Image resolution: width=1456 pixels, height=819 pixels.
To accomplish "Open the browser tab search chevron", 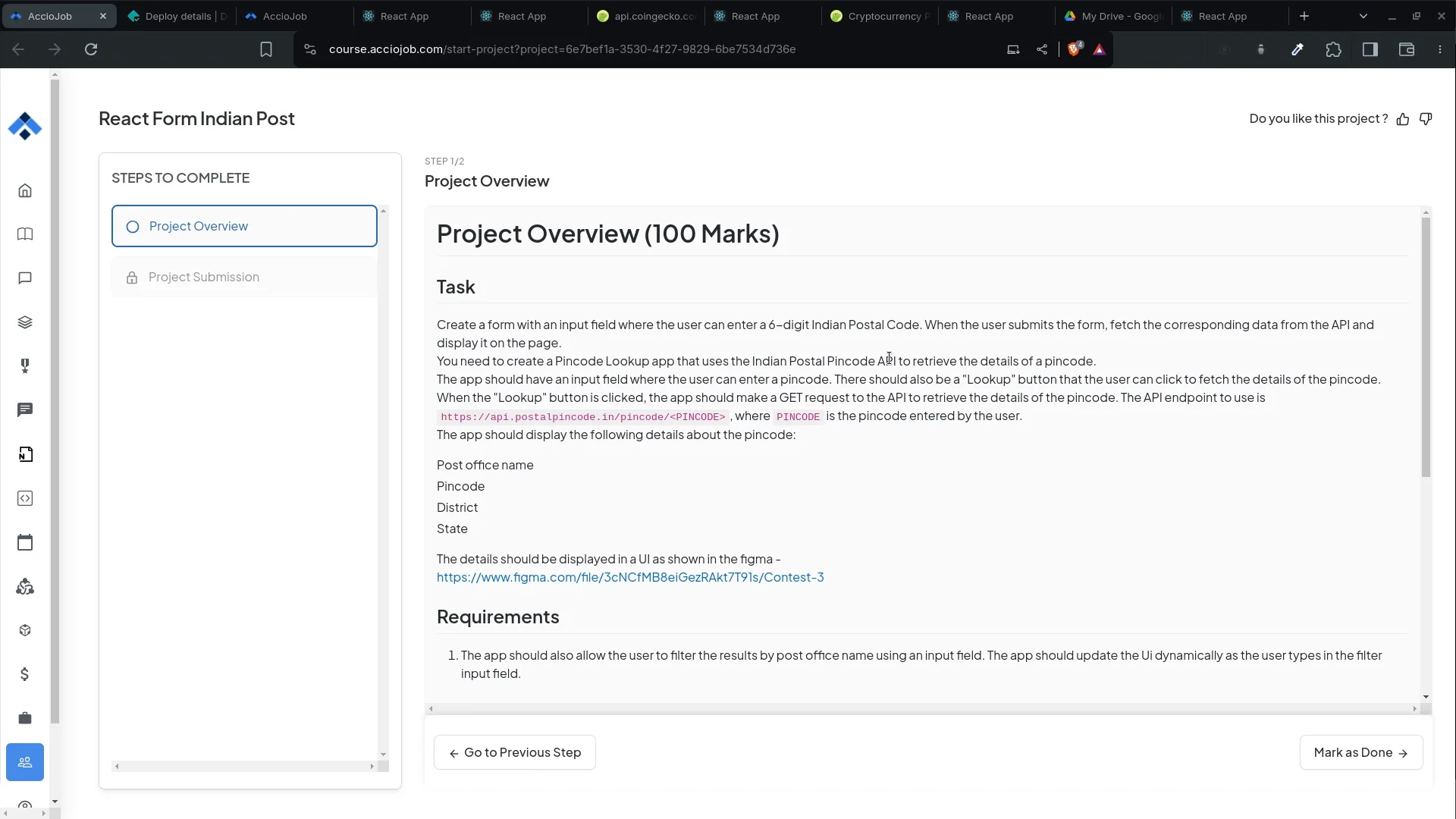I will point(1363,16).
